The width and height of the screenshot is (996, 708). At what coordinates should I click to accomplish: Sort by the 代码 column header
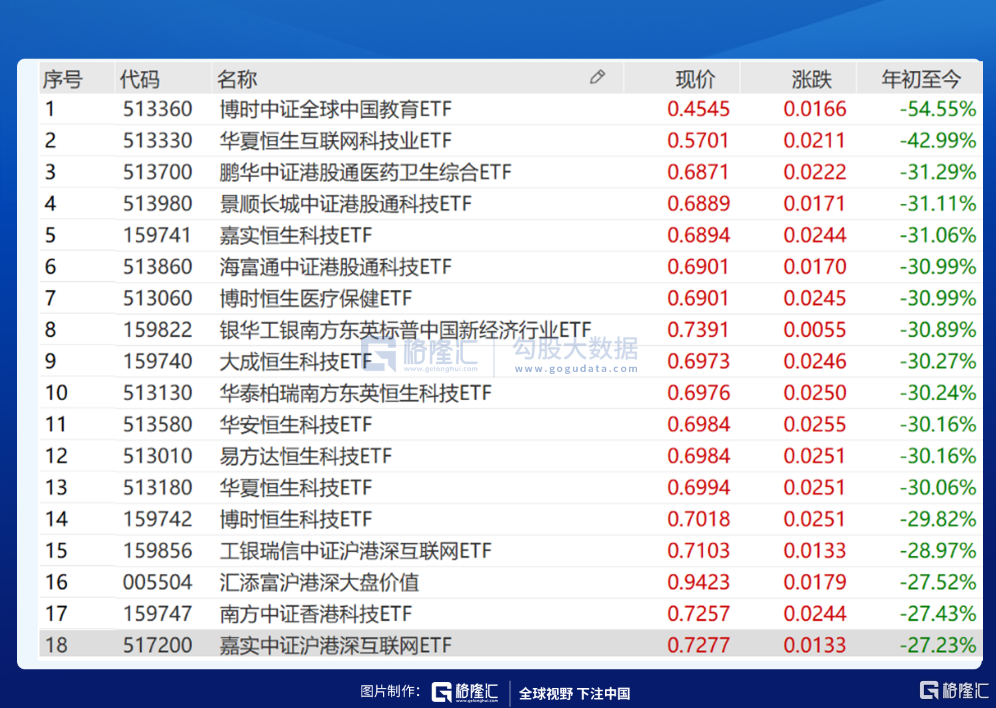pyautogui.click(x=139, y=78)
